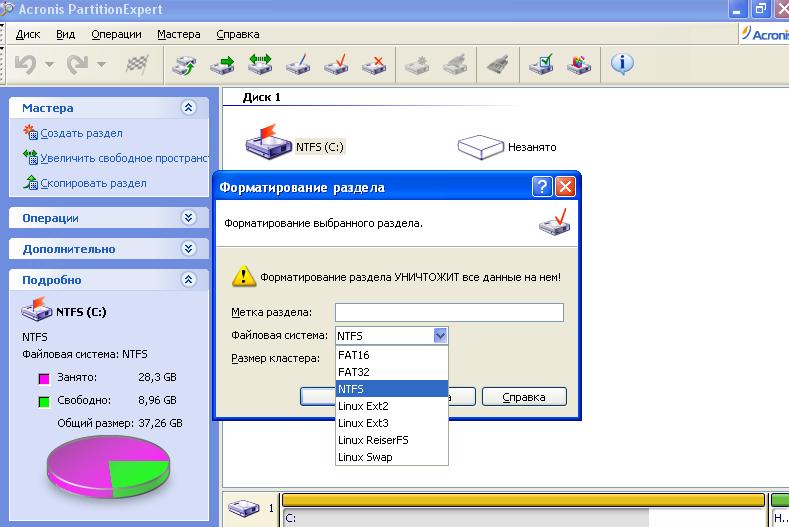Click the Acronis logo at the top right
This screenshot has width=789, height=527.
click(x=764, y=34)
